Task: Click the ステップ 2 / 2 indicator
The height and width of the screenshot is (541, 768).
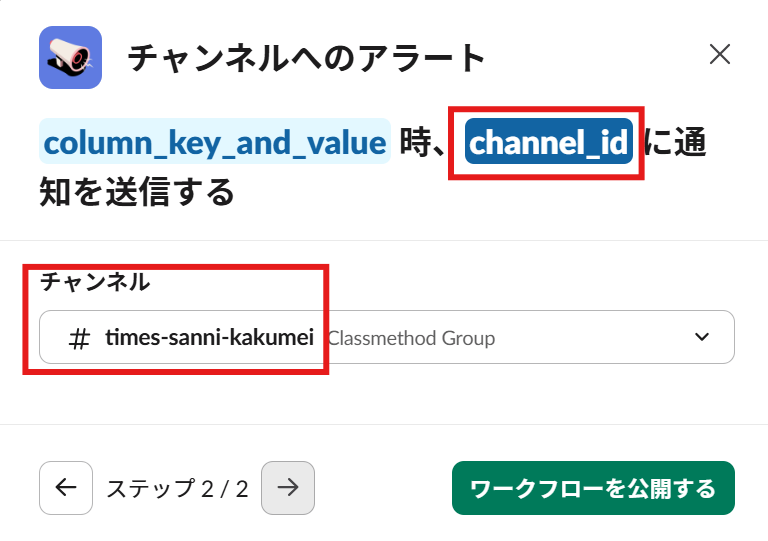Action: pos(177,488)
